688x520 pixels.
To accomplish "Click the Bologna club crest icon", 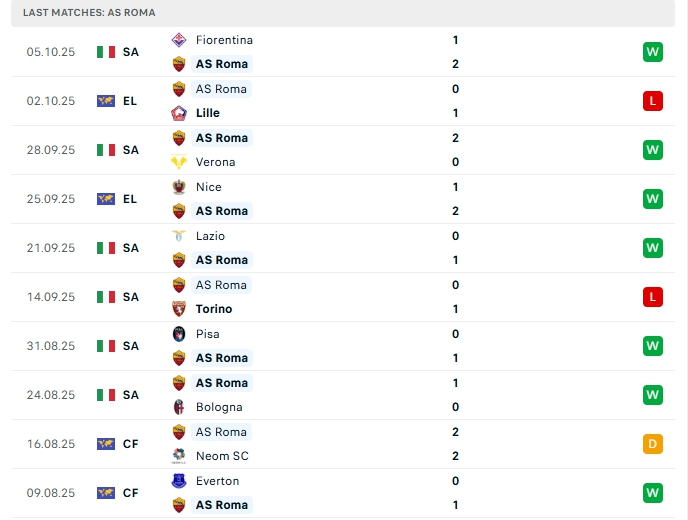I will click(x=179, y=407).
